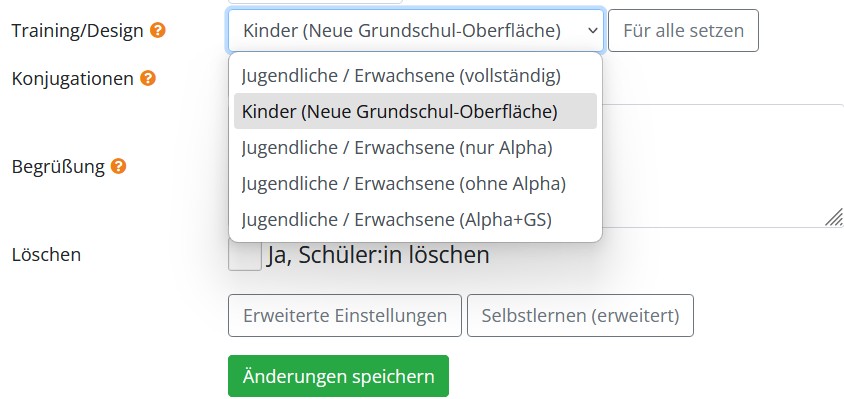The image size is (844, 399).
Task: Click the resize handle of the Begrüßung textarea
Action: 834,217
